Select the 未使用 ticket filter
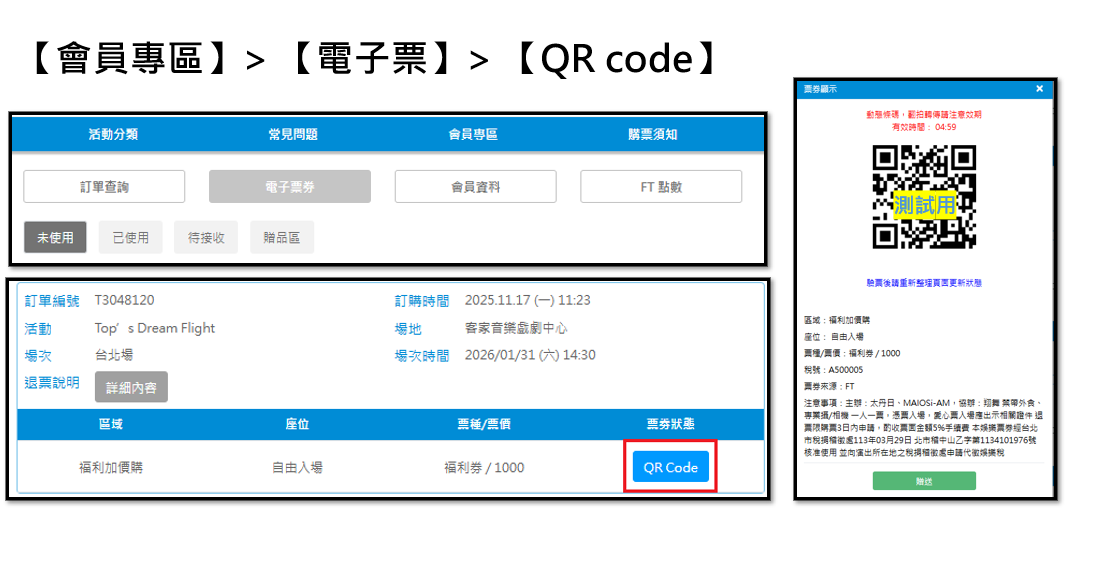The width and height of the screenshot is (1101, 580). (55, 238)
